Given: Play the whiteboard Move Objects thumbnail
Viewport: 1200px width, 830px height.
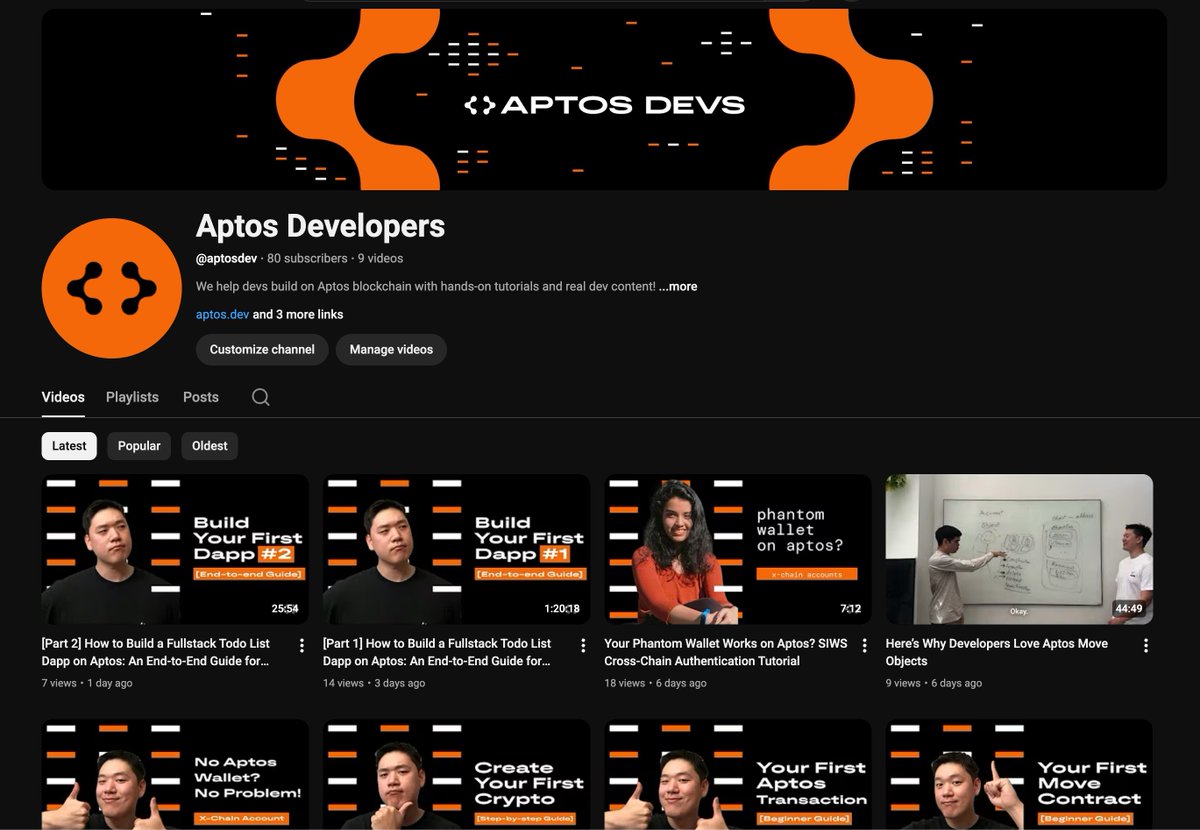Looking at the screenshot, I should 1019,549.
